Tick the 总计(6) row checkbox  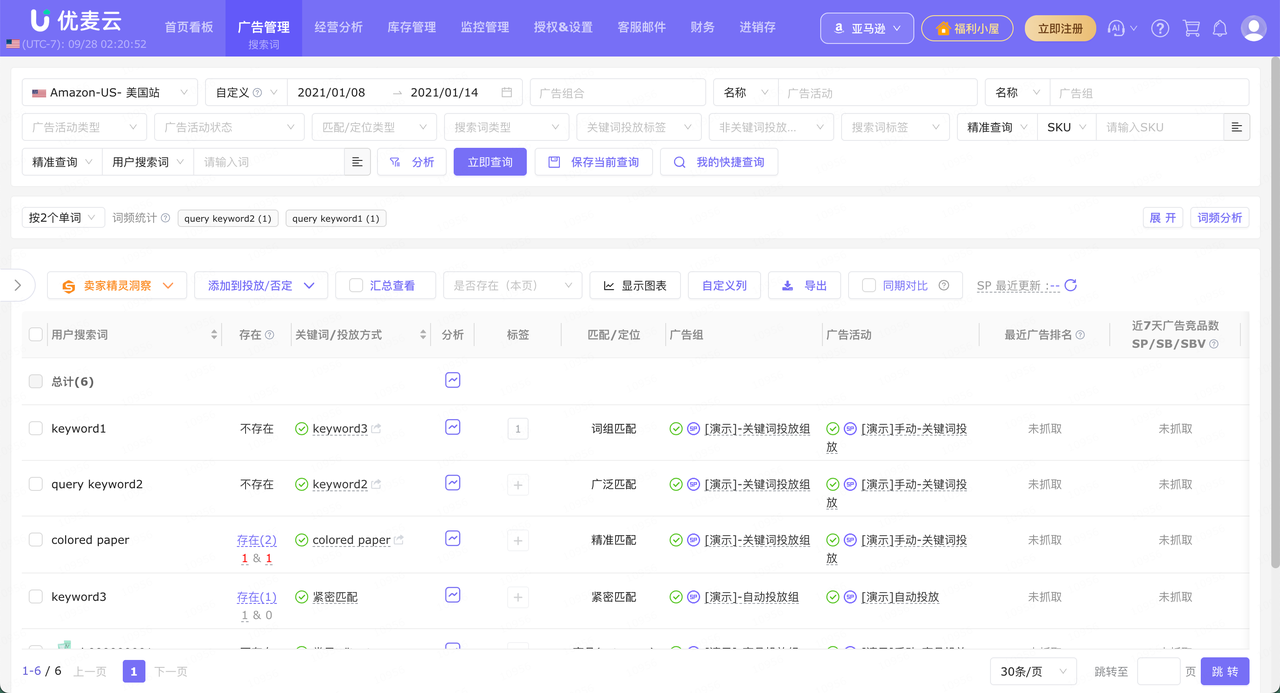(x=36, y=381)
